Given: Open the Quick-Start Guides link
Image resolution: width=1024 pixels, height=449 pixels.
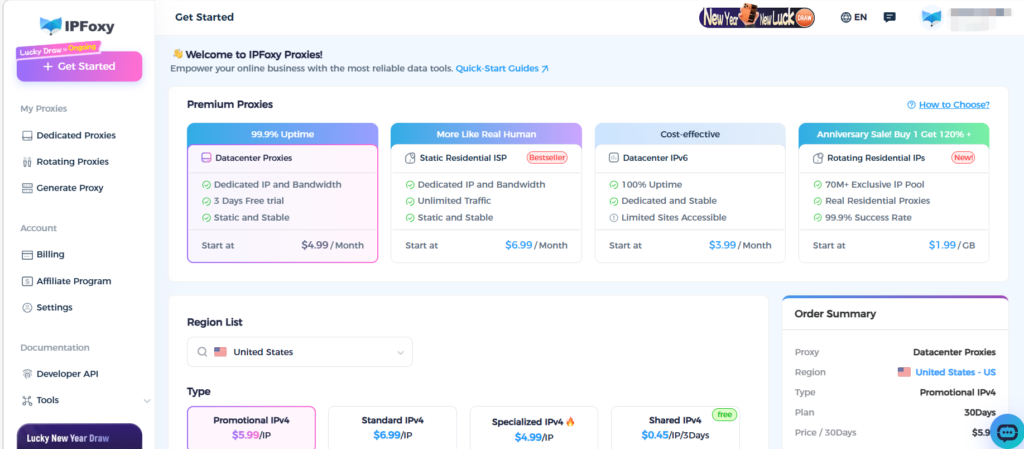Looking at the screenshot, I should [502, 69].
